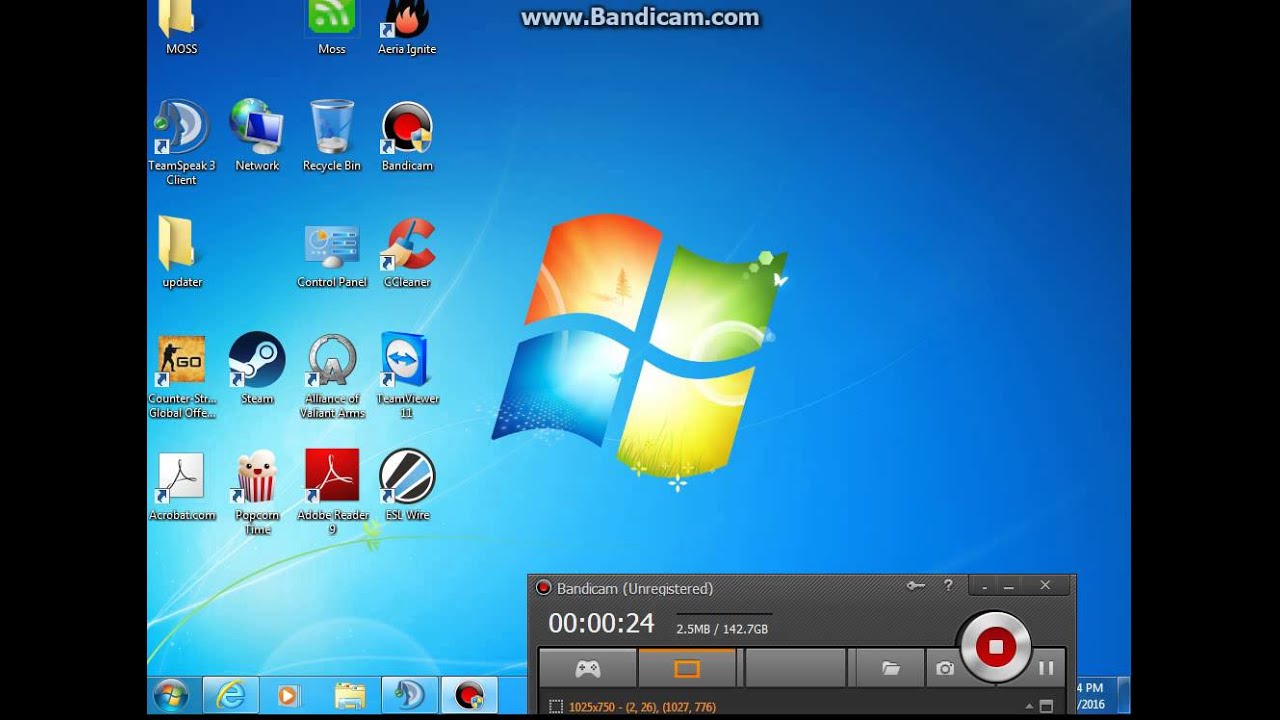This screenshot has width=1280, height=720.
Task: Select the Acrobat.com desktop shortcut
Action: (x=182, y=485)
